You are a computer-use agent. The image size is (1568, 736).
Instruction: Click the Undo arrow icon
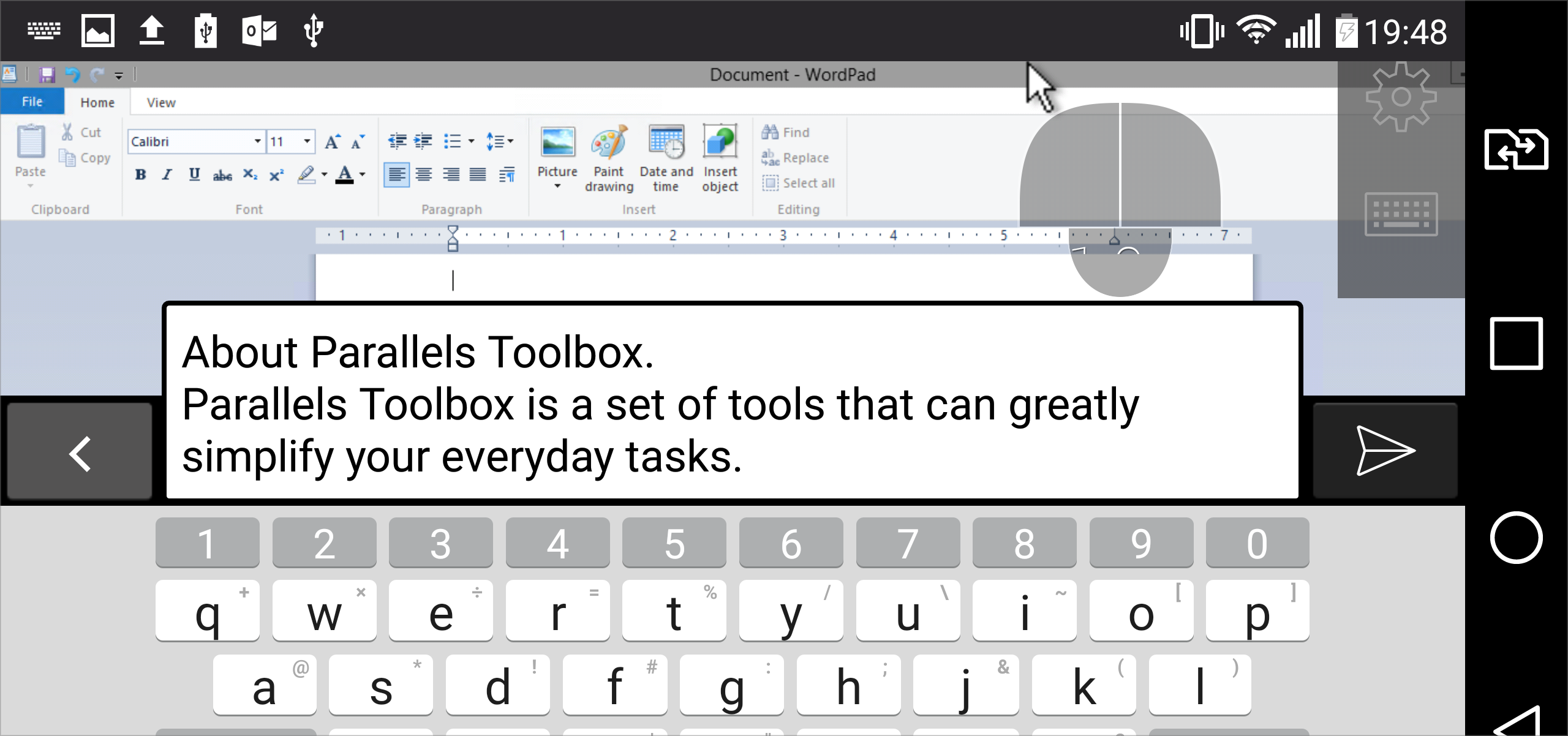[72, 75]
